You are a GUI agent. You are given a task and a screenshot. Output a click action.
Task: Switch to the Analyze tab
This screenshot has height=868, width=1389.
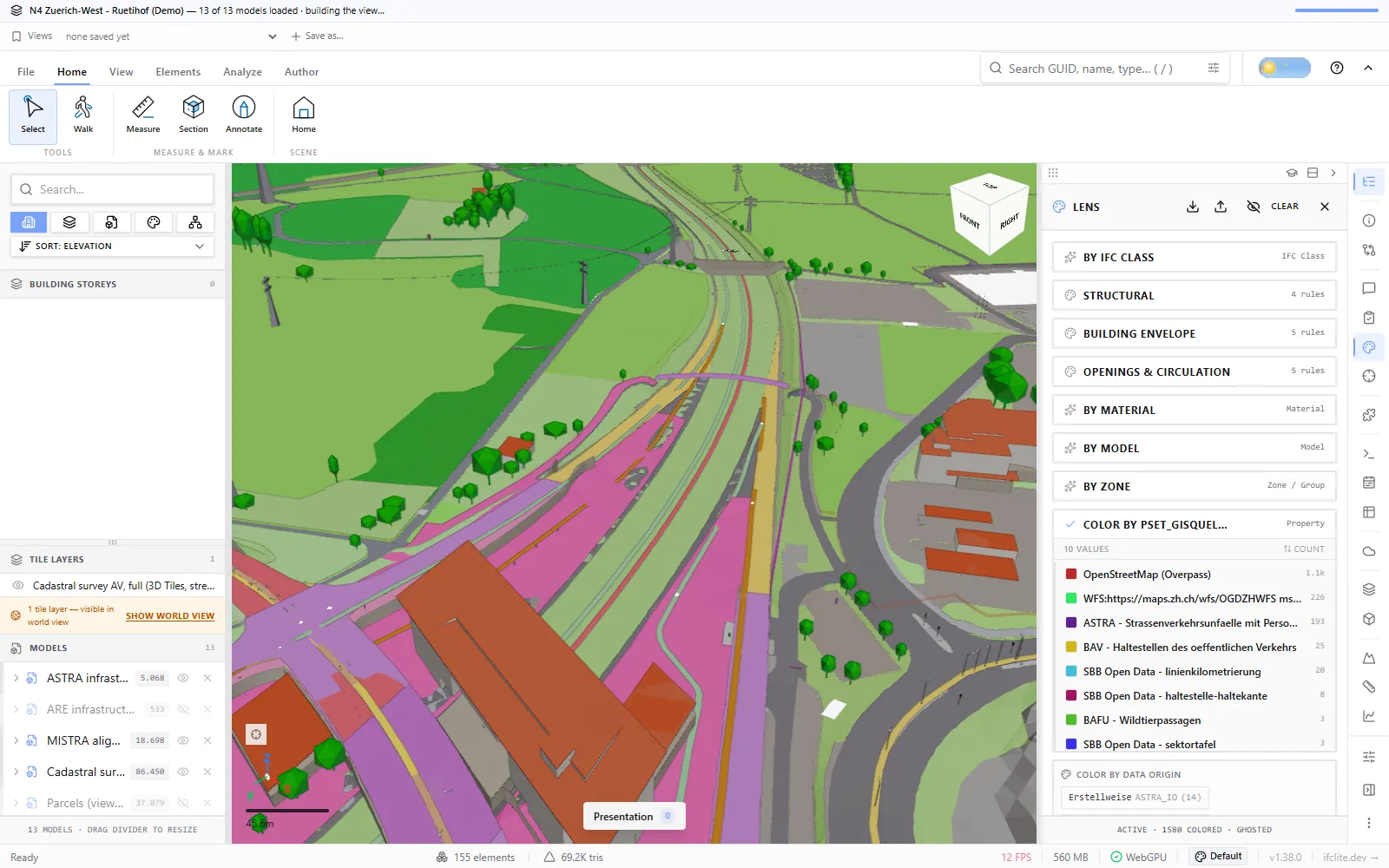coord(242,72)
